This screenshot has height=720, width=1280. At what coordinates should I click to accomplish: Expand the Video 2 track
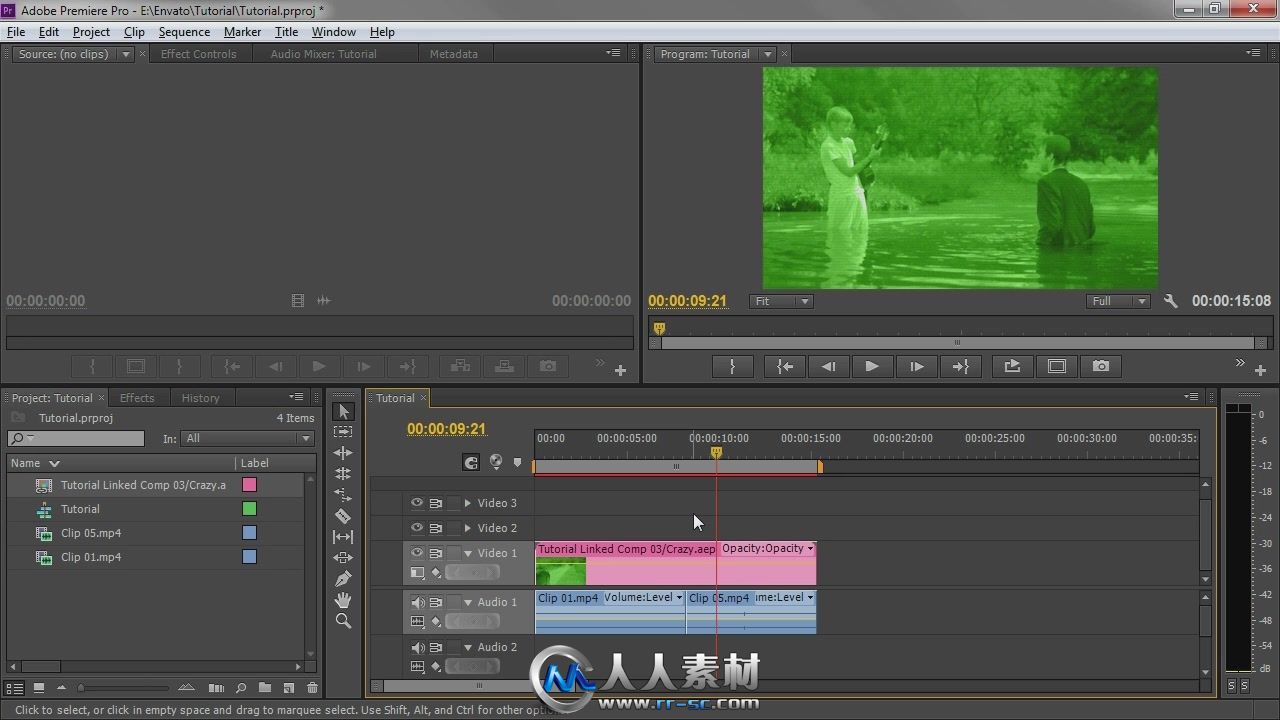click(467, 528)
